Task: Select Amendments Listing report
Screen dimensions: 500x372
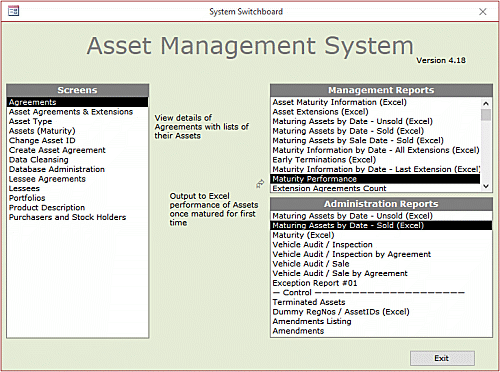Action: point(381,322)
